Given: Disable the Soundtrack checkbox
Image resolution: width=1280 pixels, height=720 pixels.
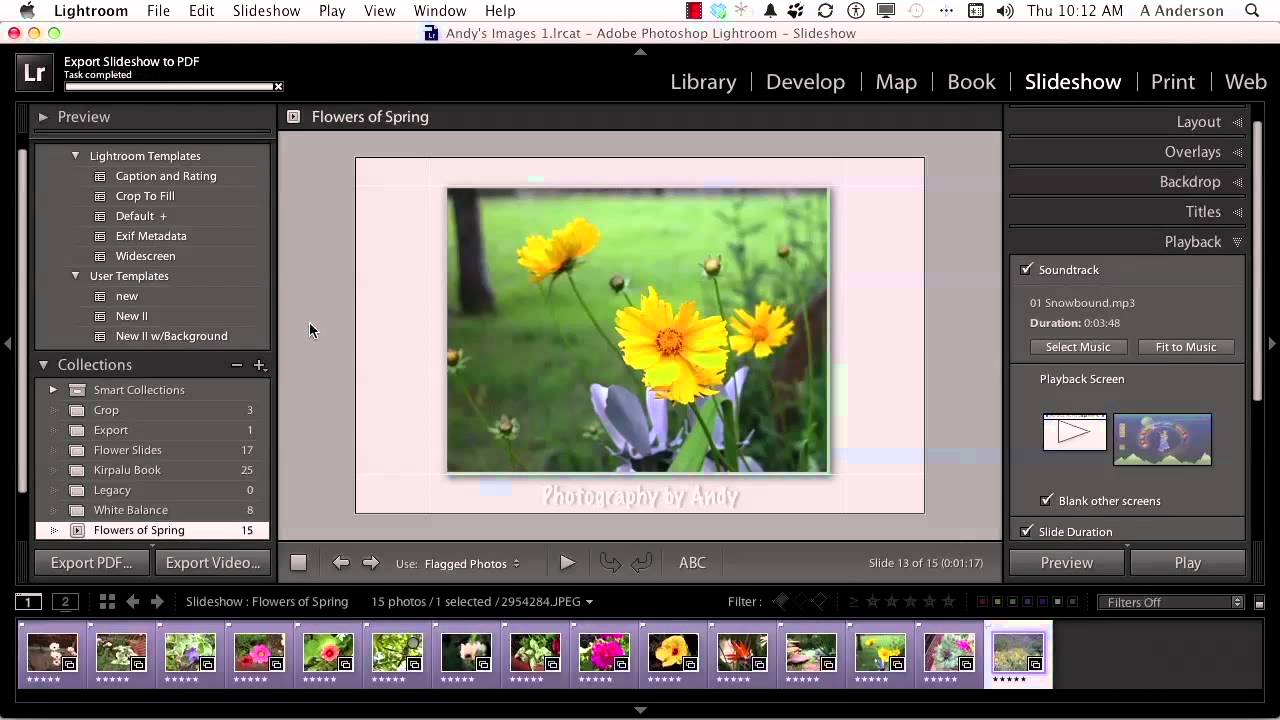Looking at the screenshot, I should point(1026,270).
